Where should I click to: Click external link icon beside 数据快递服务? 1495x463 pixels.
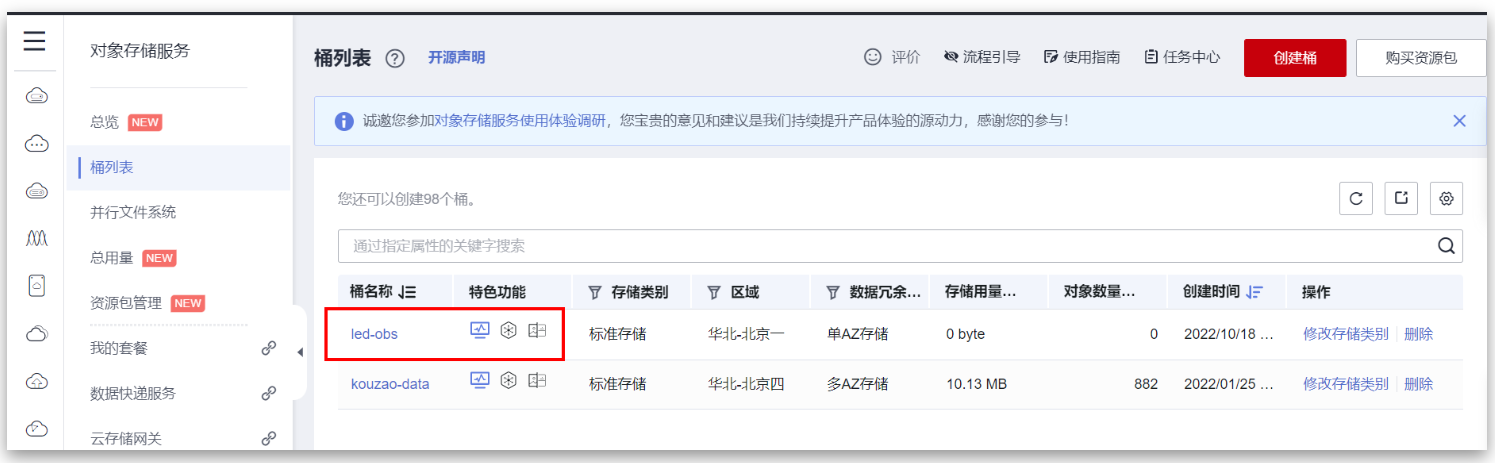(268, 393)
